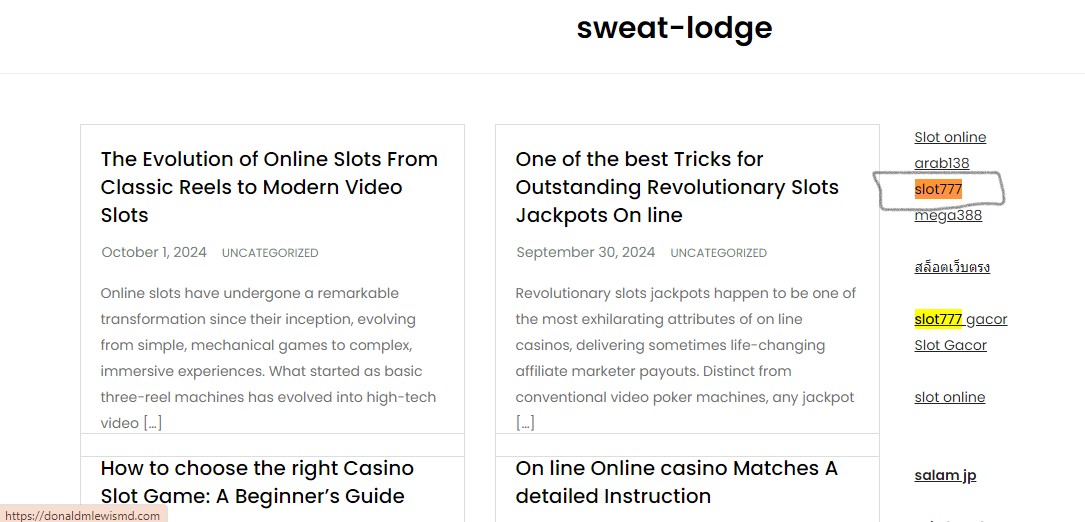Image resolution: width=1085 pixels, height=522 pixels.
Task: Visit the arab138 sidebar link
Action: point(941,163)
